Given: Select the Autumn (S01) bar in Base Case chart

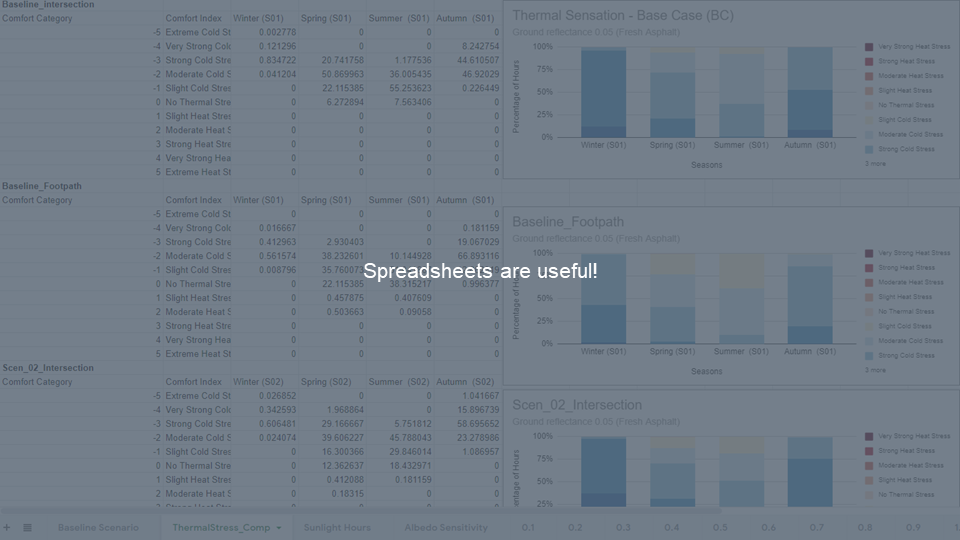Looking at the screenshot, I should tap(809, 92).
